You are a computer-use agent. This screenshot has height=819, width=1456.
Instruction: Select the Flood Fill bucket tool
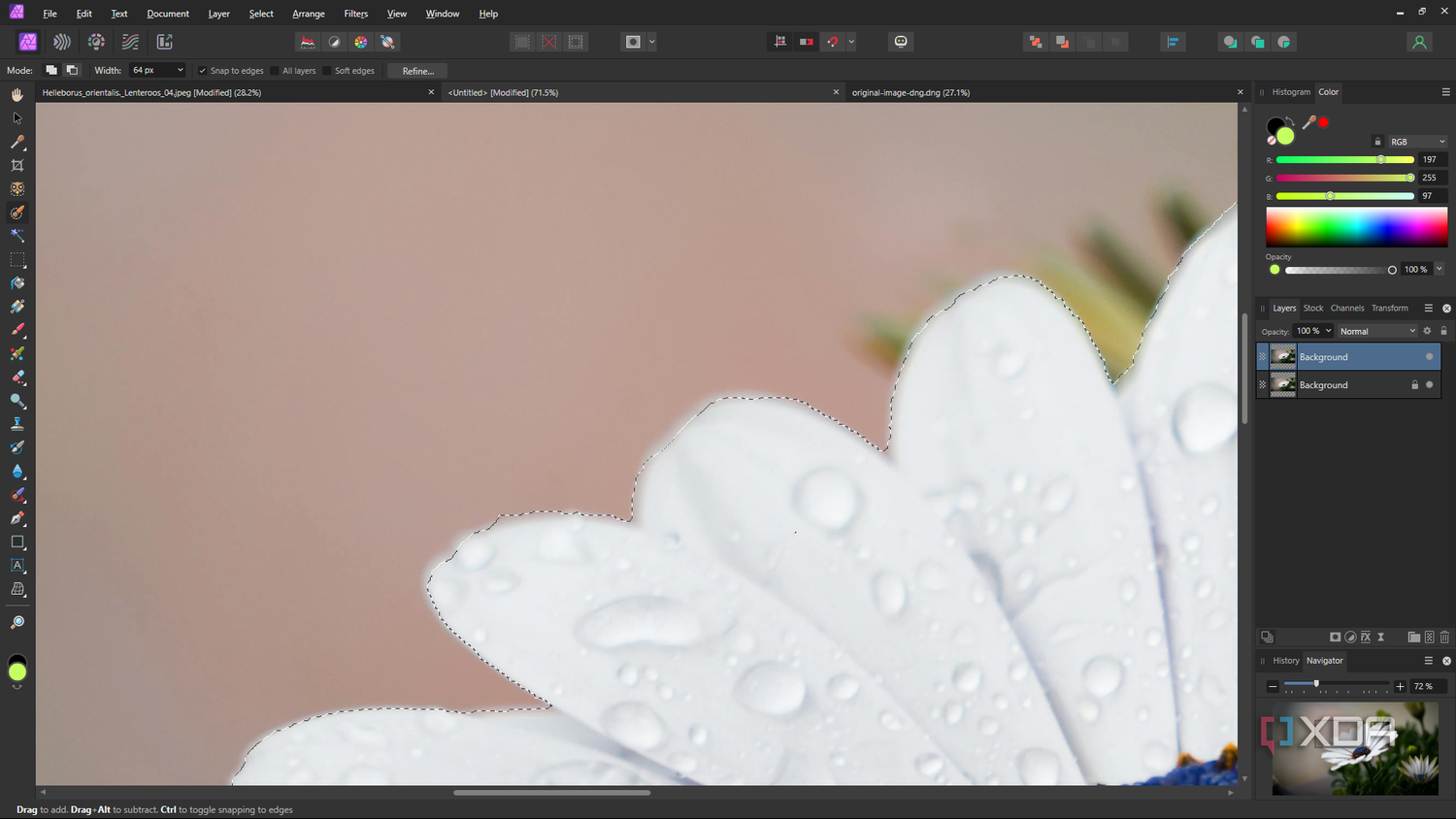pos(17,283)
